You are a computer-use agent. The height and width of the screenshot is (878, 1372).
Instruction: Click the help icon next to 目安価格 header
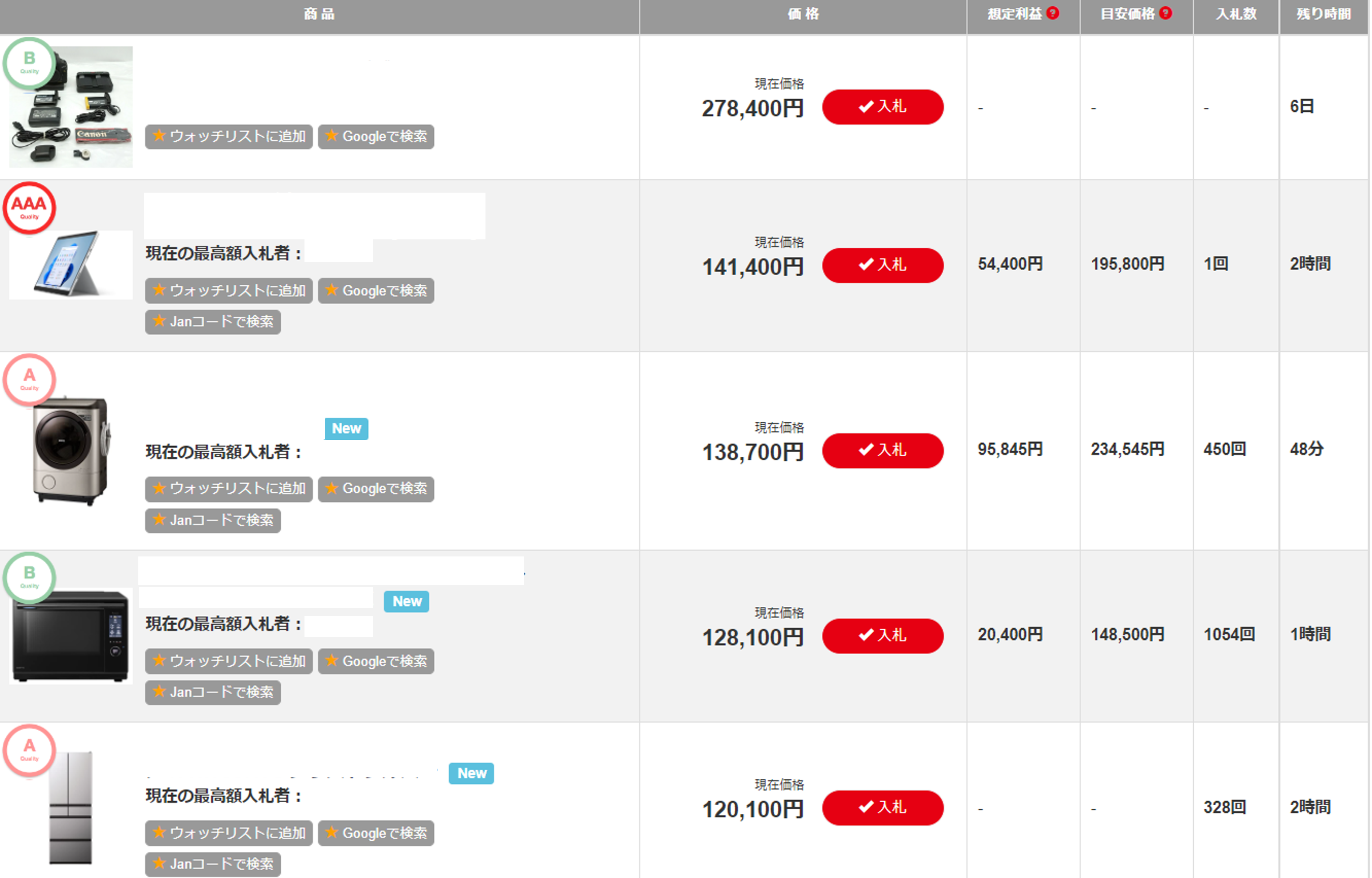click(1166, 13)
